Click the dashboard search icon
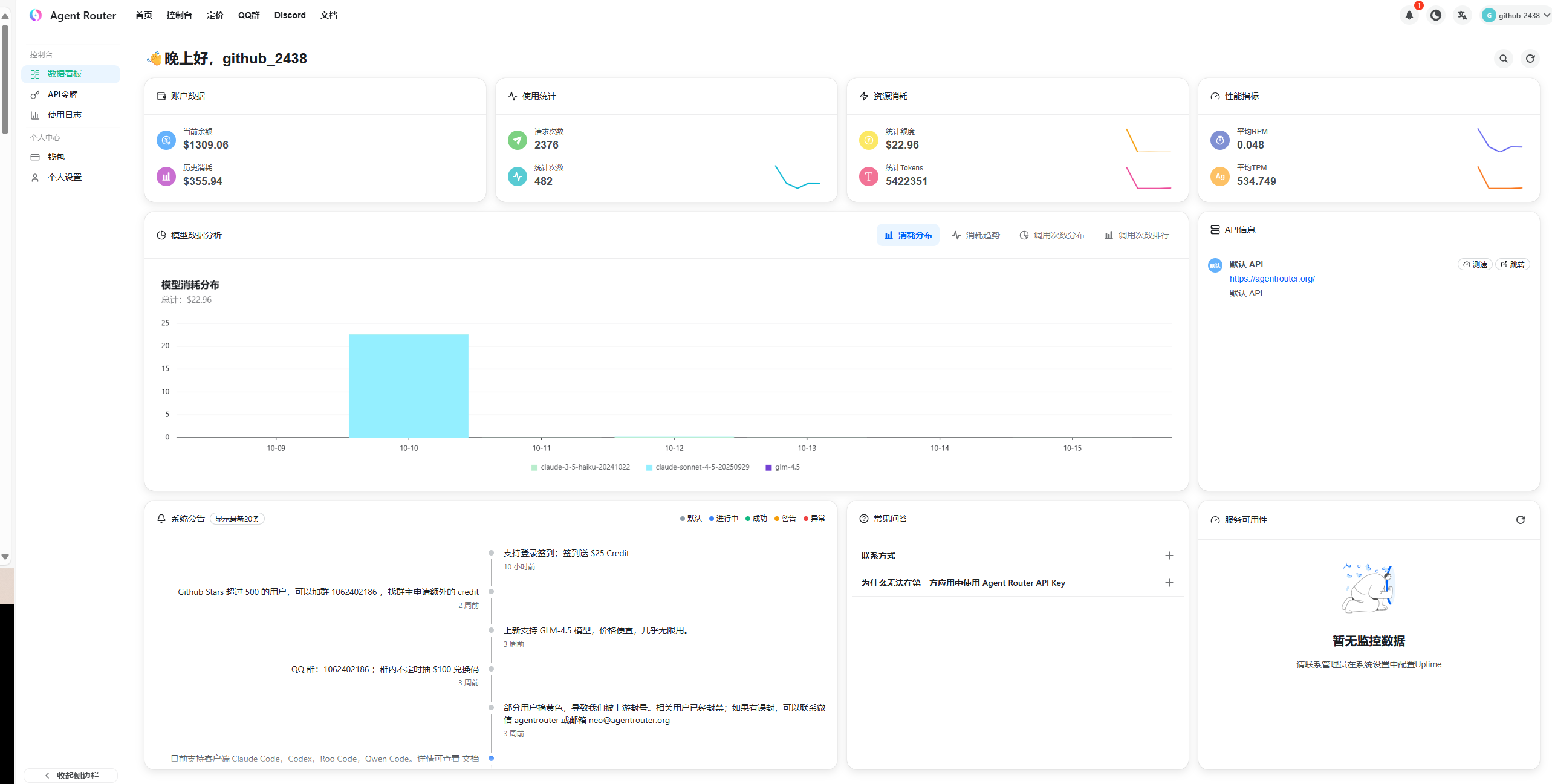The width and height of the screenshot is (1552, 784). pyautogui.click(x=1503, y=59)
